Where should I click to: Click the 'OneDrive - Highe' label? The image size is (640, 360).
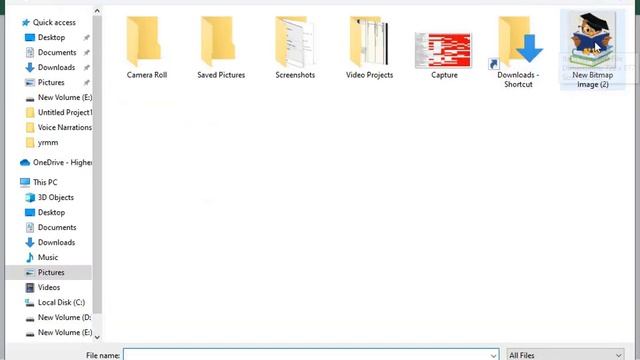[62, 162]
